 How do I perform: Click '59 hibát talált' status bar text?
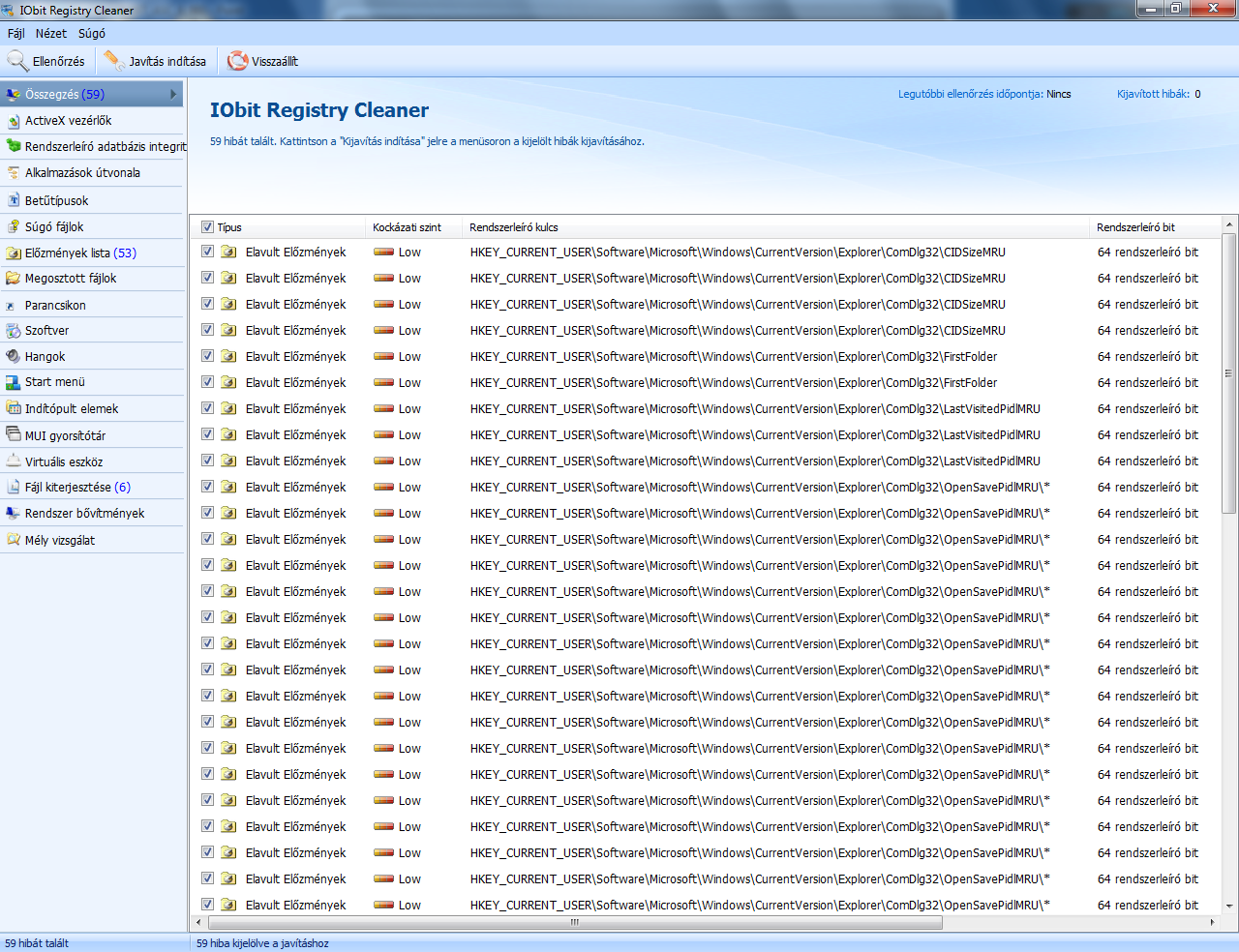click(37, 943)
